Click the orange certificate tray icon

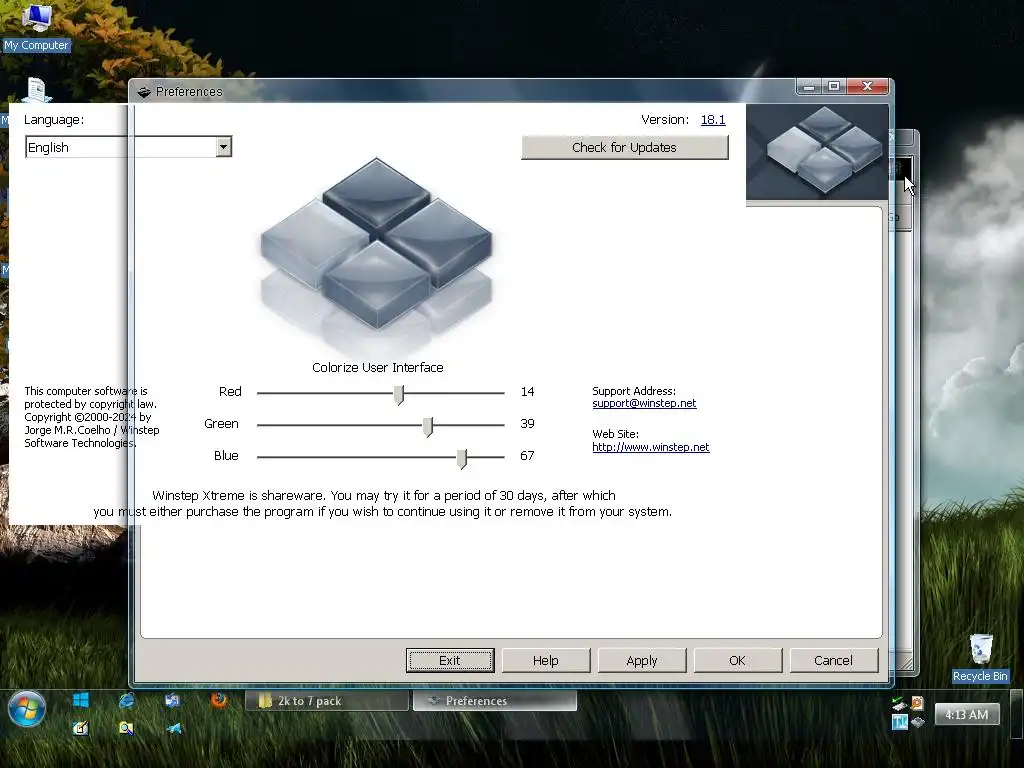click(918, 703)
